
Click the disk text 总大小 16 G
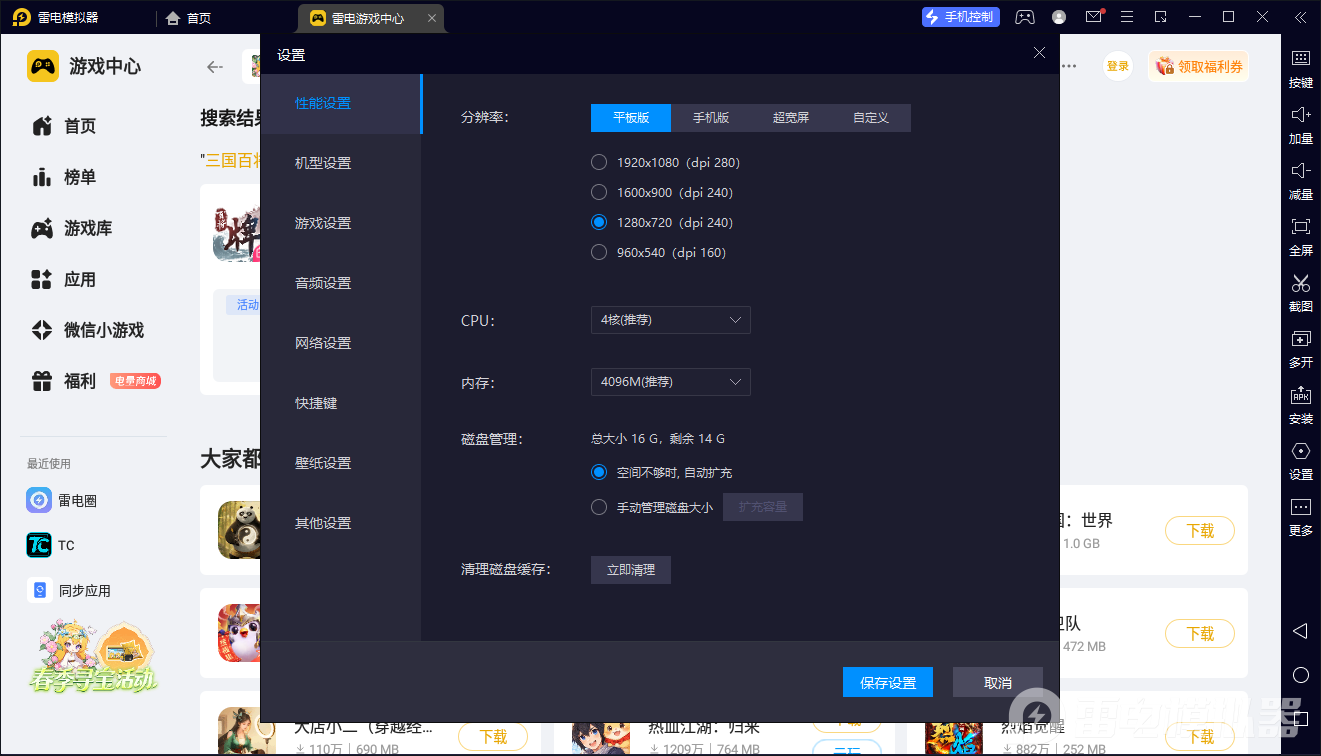click(625, 438)
